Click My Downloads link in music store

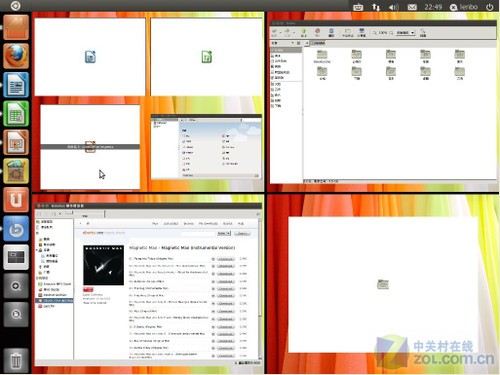208,223
